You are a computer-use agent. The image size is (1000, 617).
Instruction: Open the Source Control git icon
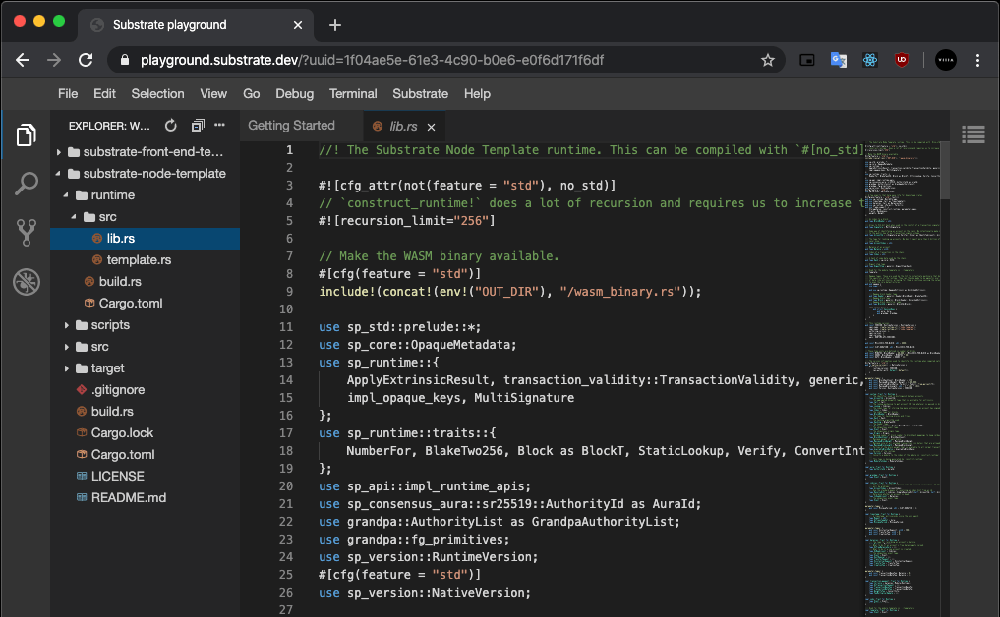tap(26, 233)
